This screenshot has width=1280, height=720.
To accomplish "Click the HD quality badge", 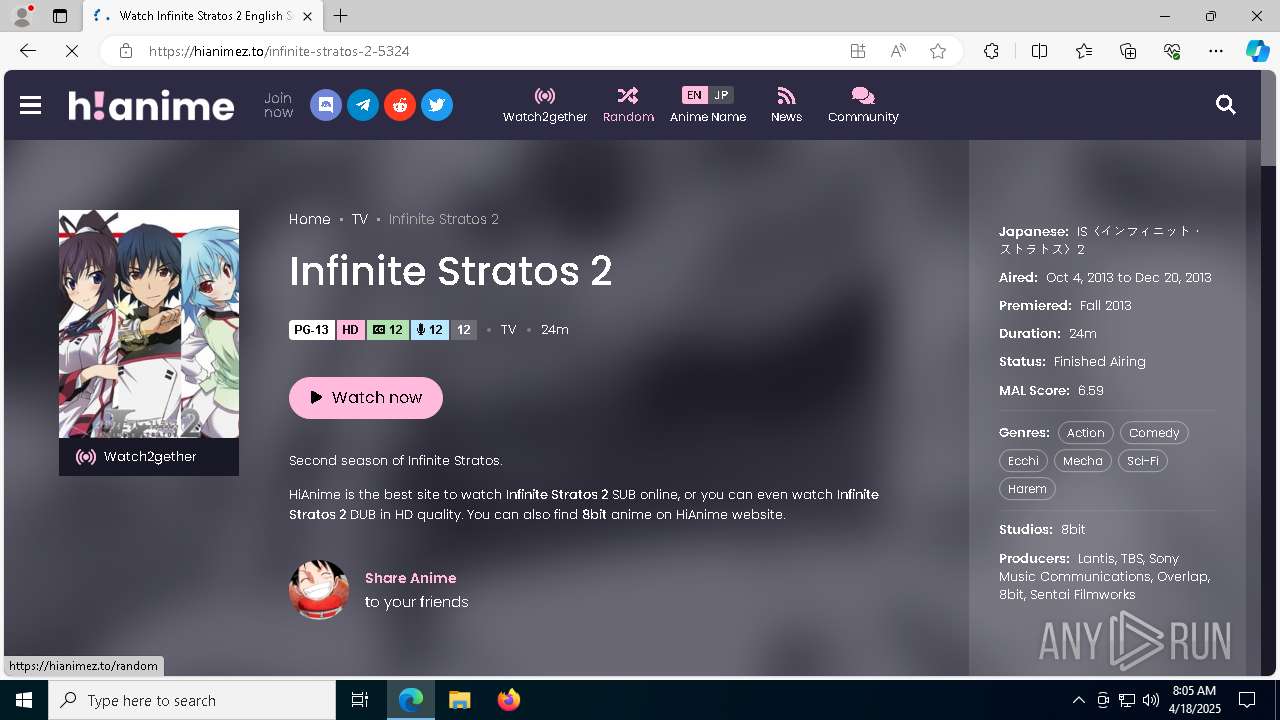I will point(350,330).
